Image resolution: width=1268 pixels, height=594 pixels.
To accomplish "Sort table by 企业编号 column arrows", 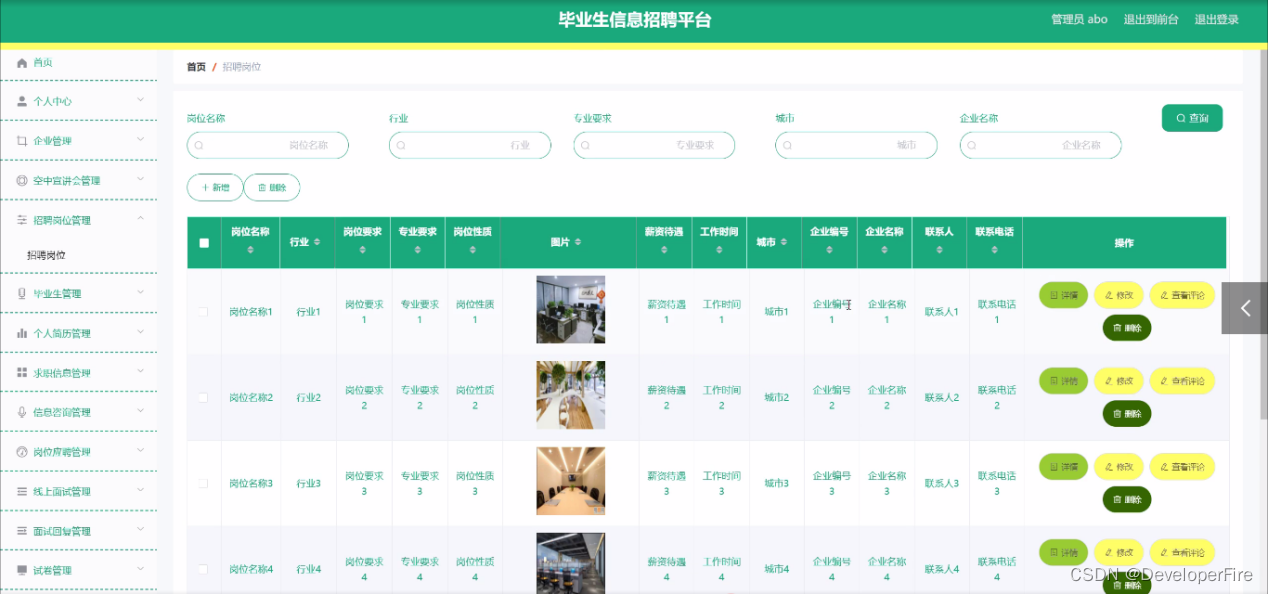I will click(830, 249).
